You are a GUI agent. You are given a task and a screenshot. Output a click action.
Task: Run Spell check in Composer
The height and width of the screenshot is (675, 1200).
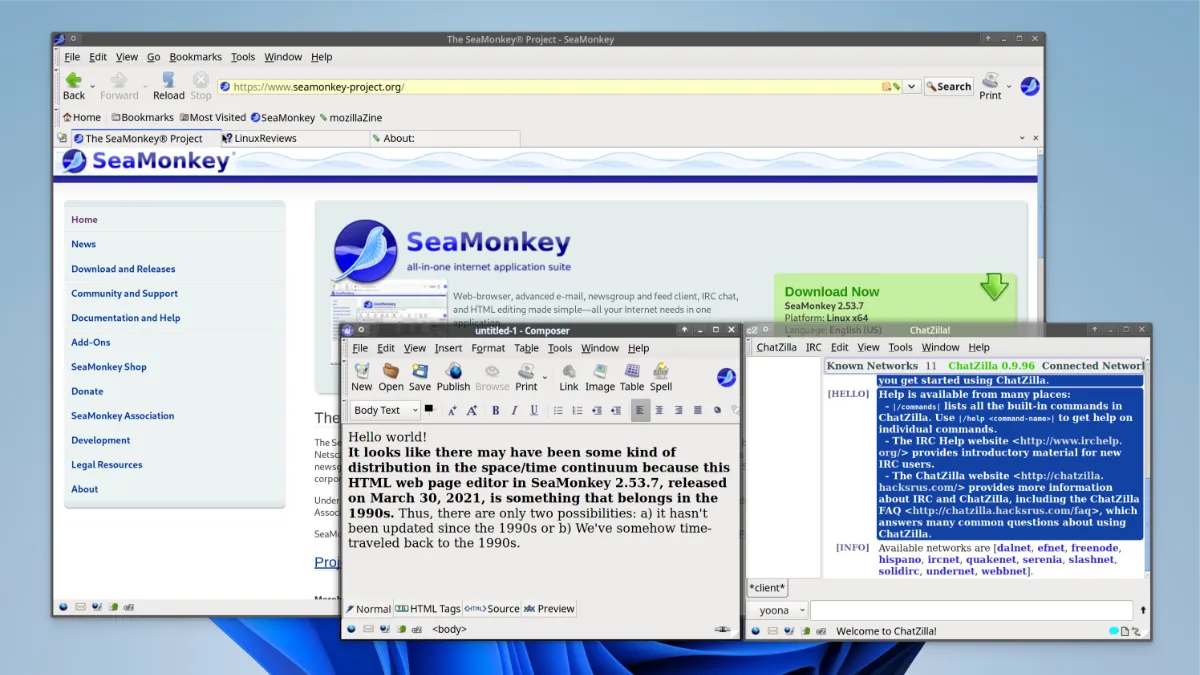coord(661,376)
